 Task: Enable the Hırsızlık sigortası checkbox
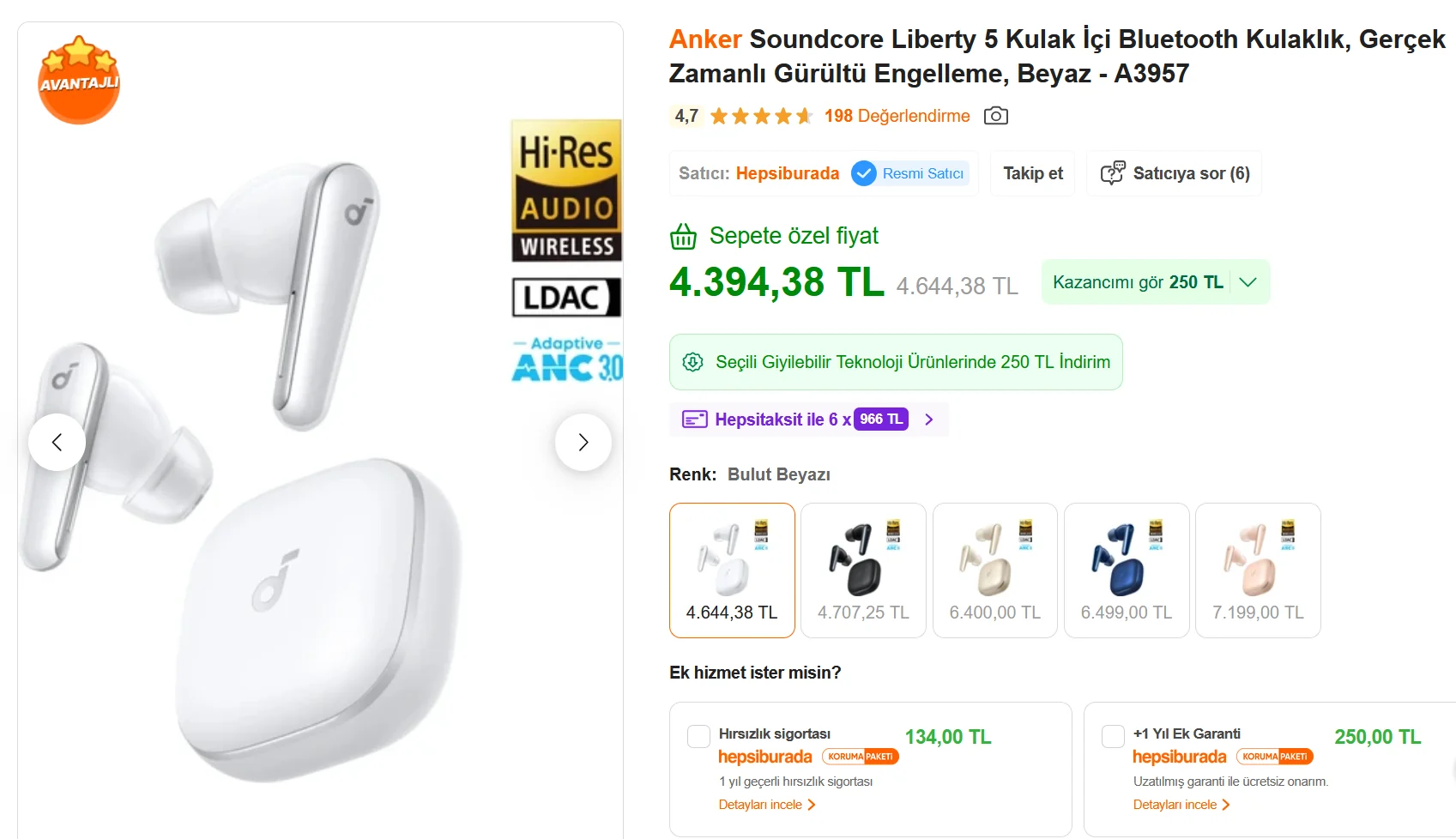coord(699,736)
